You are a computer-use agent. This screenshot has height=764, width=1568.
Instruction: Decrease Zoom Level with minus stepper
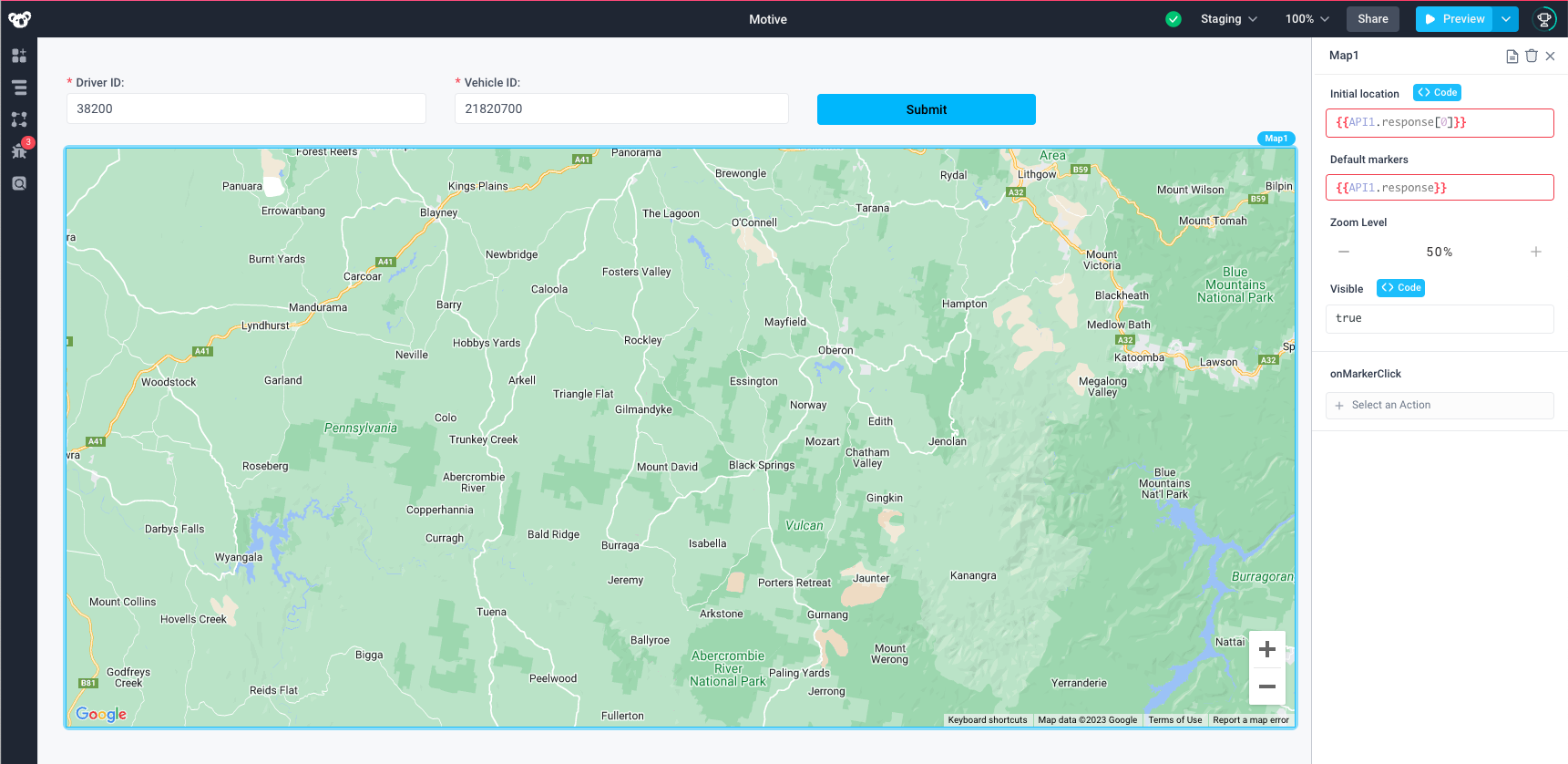tap(1344, 252)
